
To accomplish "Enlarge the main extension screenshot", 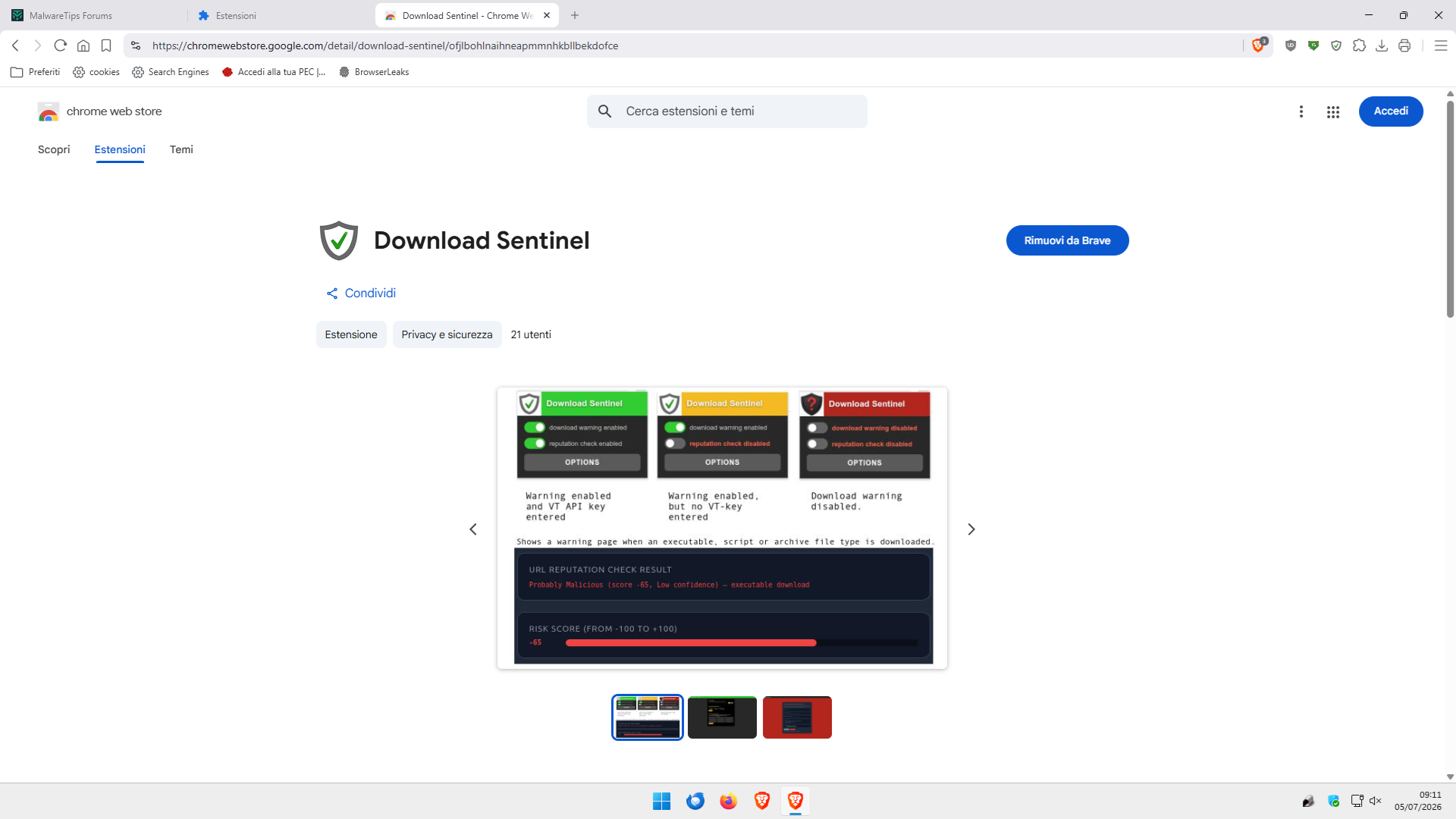I will (722, 528).
